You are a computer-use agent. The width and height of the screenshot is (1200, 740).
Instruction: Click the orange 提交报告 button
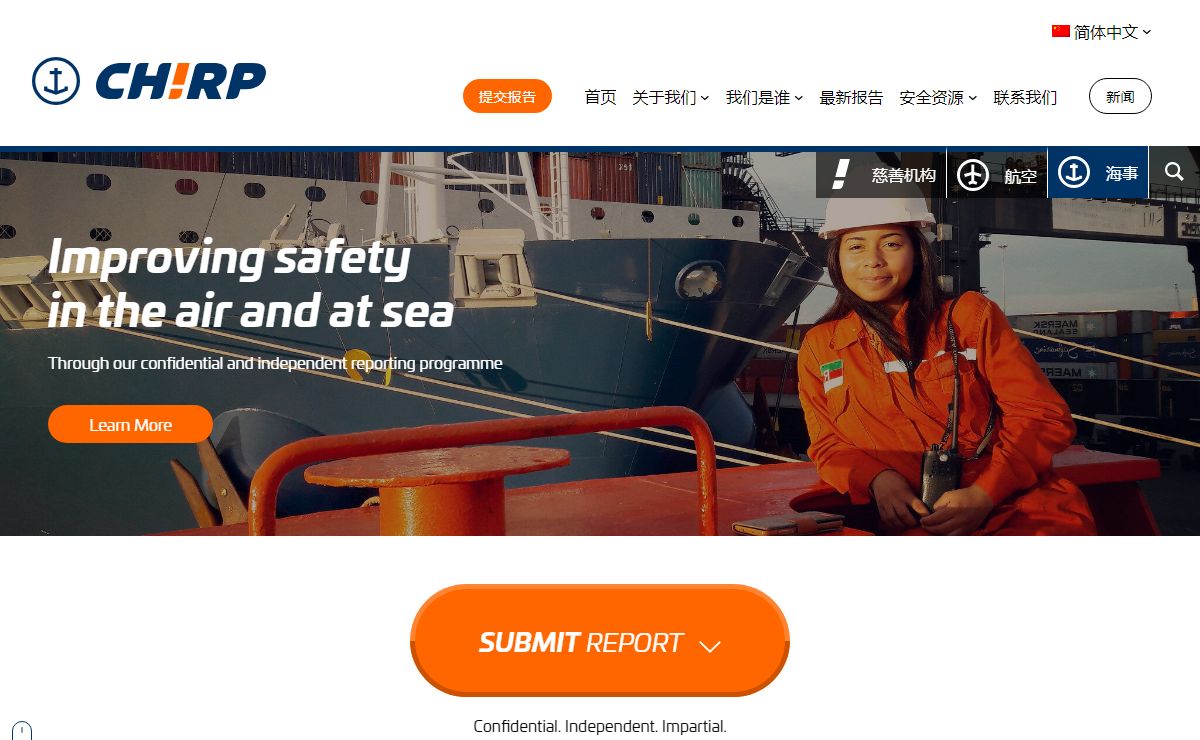pos(507,96)
